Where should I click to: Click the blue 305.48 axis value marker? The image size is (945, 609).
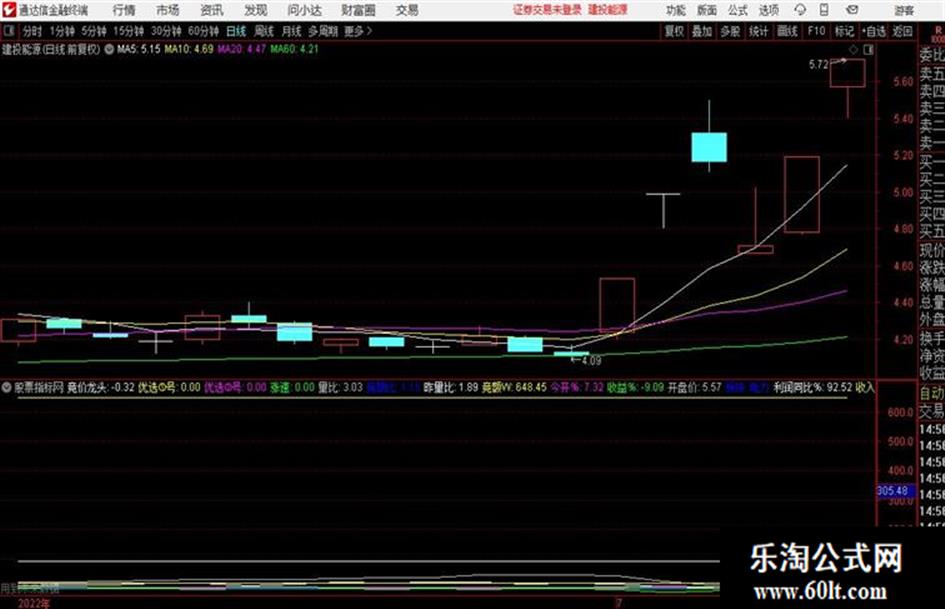pyautogui.click(x=894, y=491)
